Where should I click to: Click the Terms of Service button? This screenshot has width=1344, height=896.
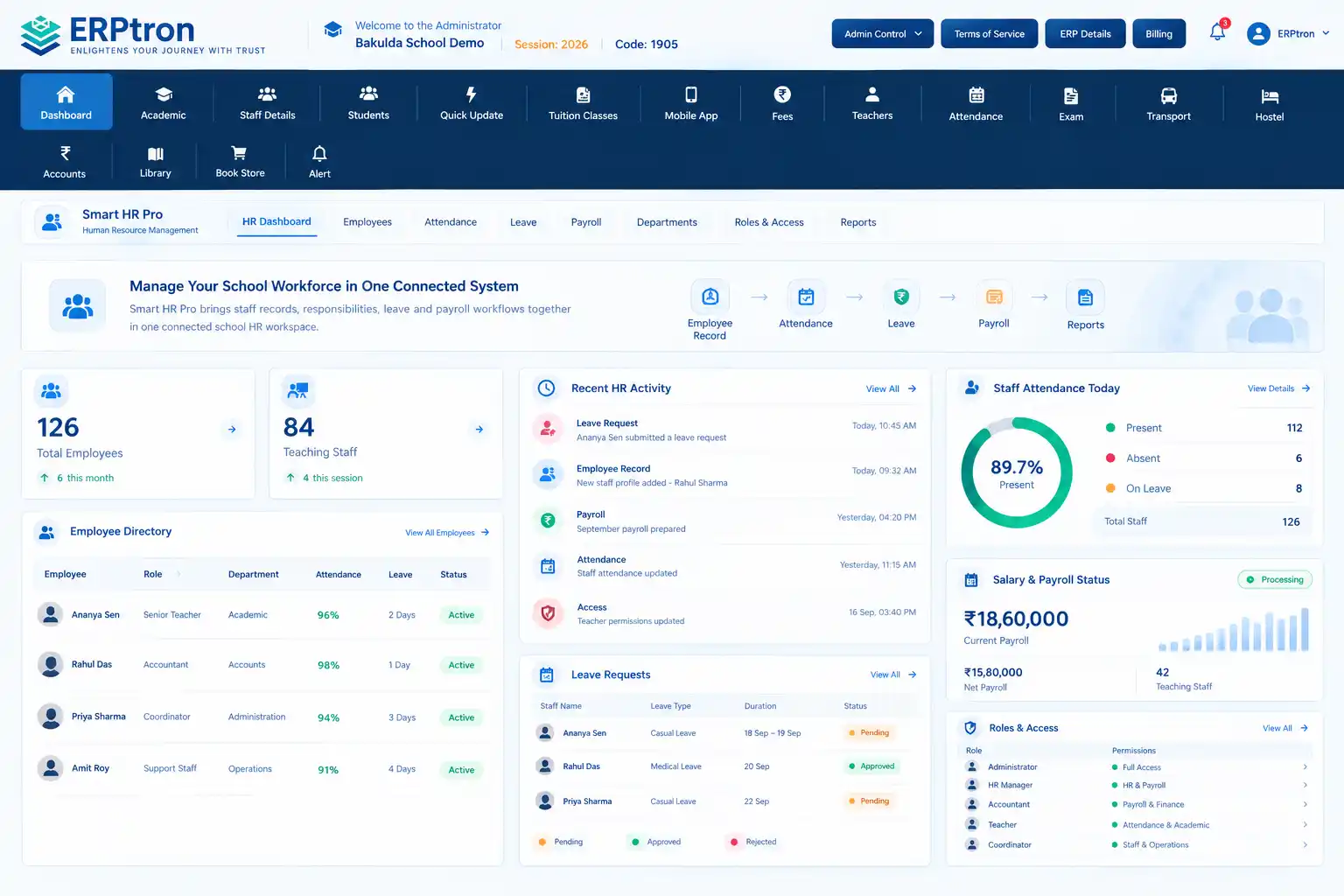[x=990, y=34]
